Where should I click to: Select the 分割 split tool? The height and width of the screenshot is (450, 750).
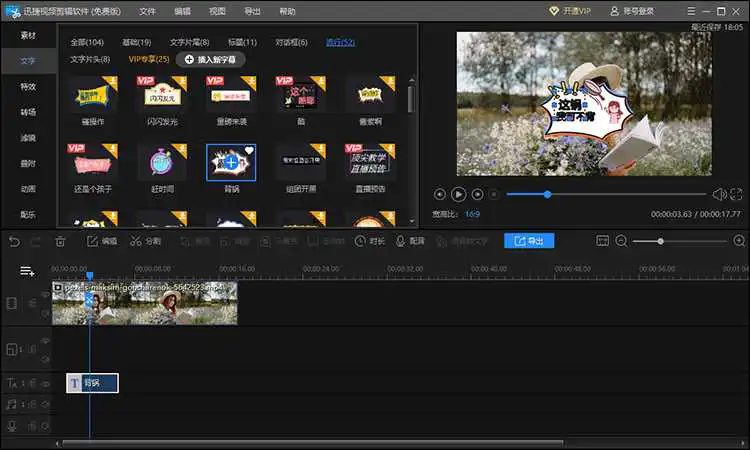pos(145,241)
